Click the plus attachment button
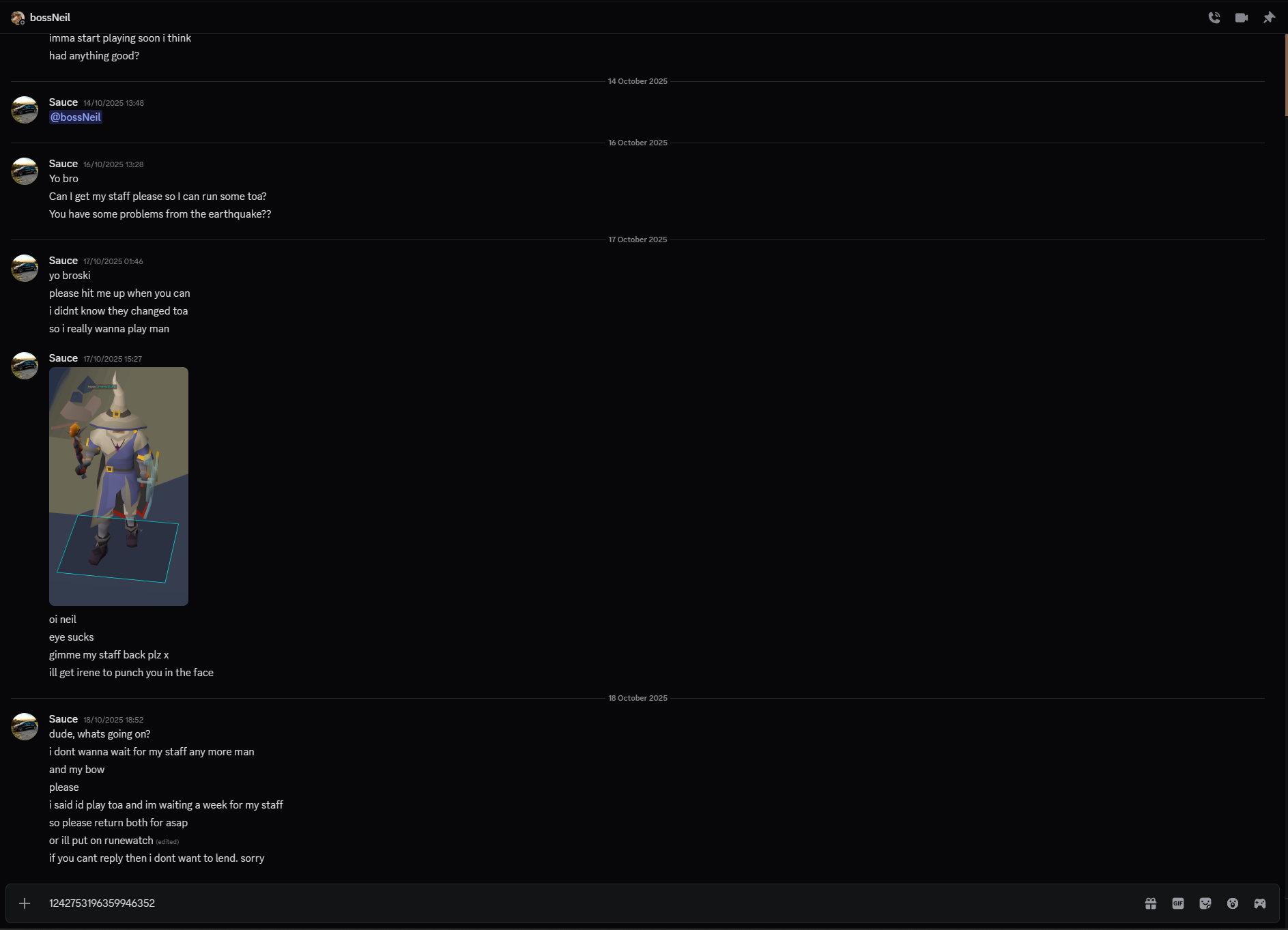The image size is (1288, 930). click(25, 903)
